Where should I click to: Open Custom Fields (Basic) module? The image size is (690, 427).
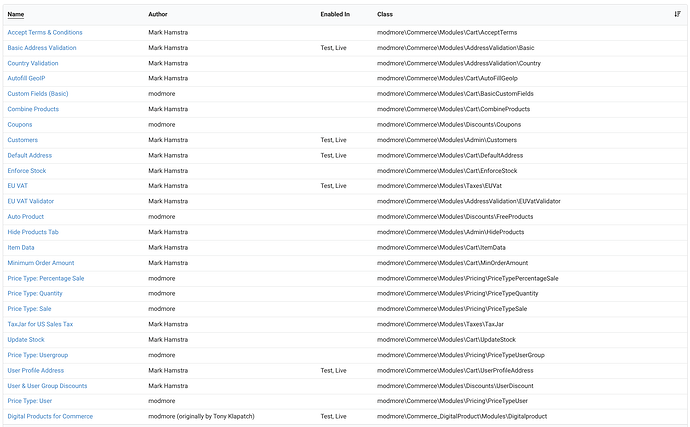pyautogui.click(x=38, y=93)
